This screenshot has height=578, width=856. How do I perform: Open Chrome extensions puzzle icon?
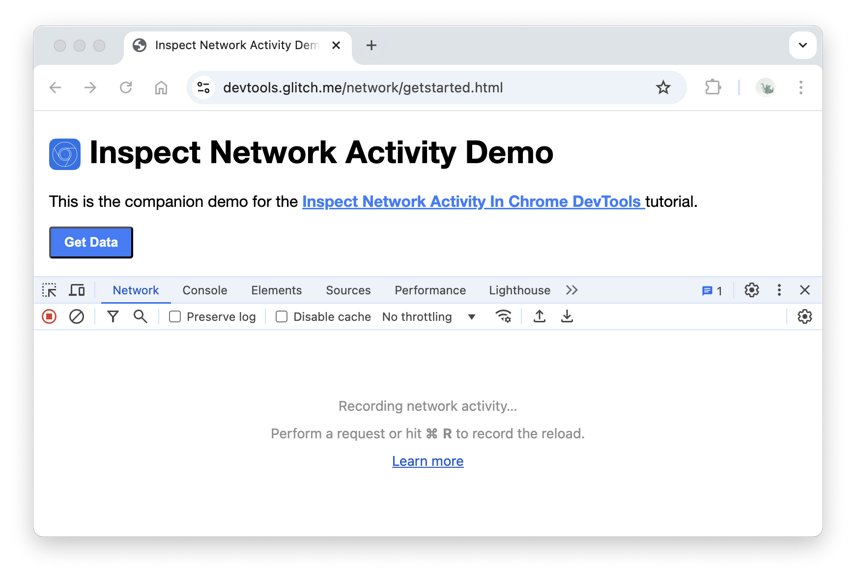point(713,87)
